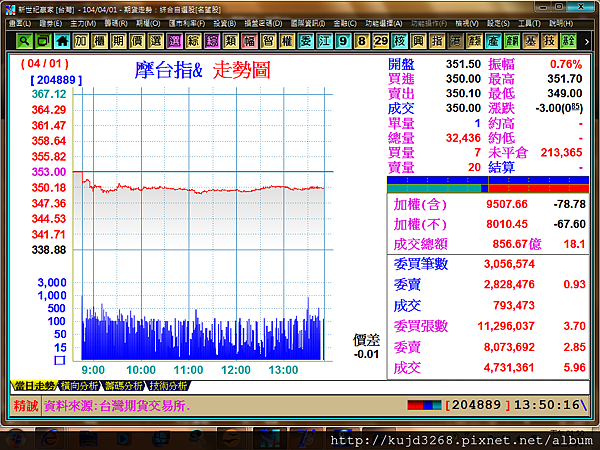600x450 pixels.
Task: Click the 價 toolbar icon
Action: (137, 41)
